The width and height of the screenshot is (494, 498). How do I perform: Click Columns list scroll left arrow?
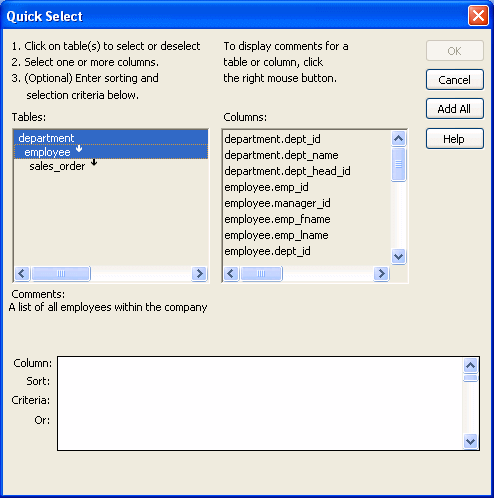(x=231, y=274)
